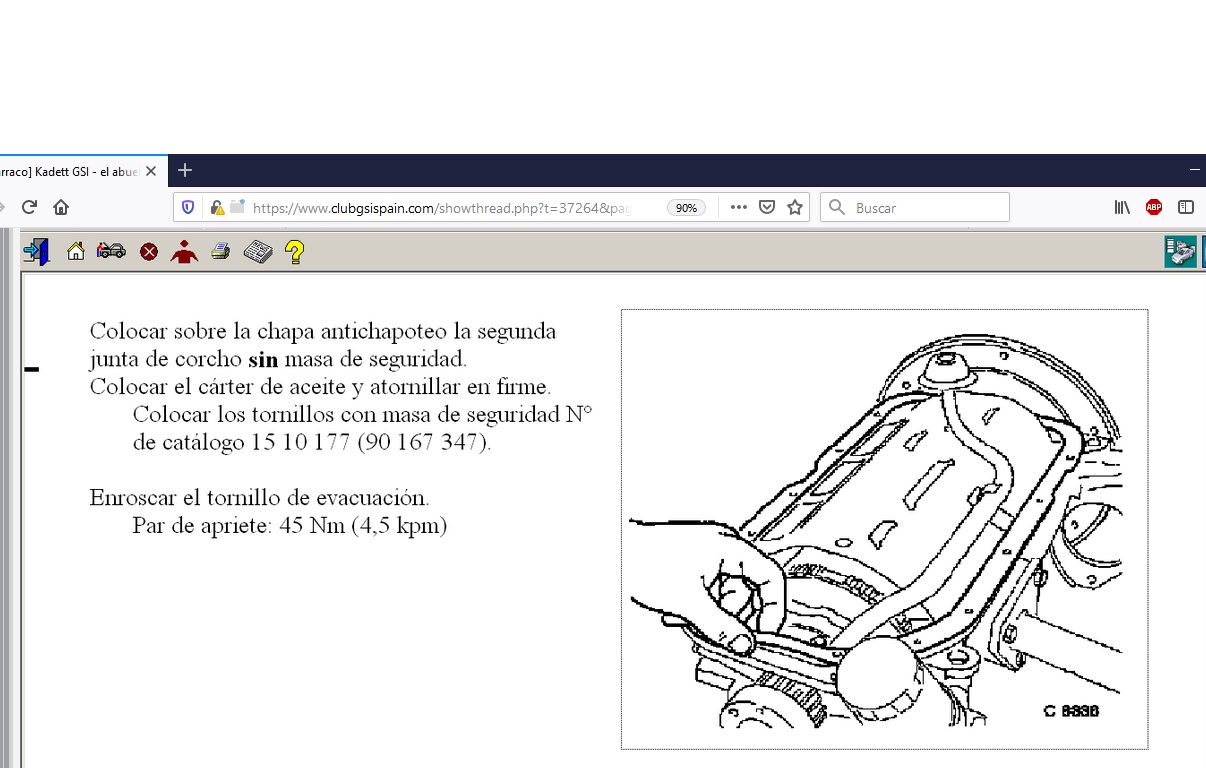1206x777 pixels.
Task: Open the Adblock Plus extension
Action: [x=1154, y=208]
